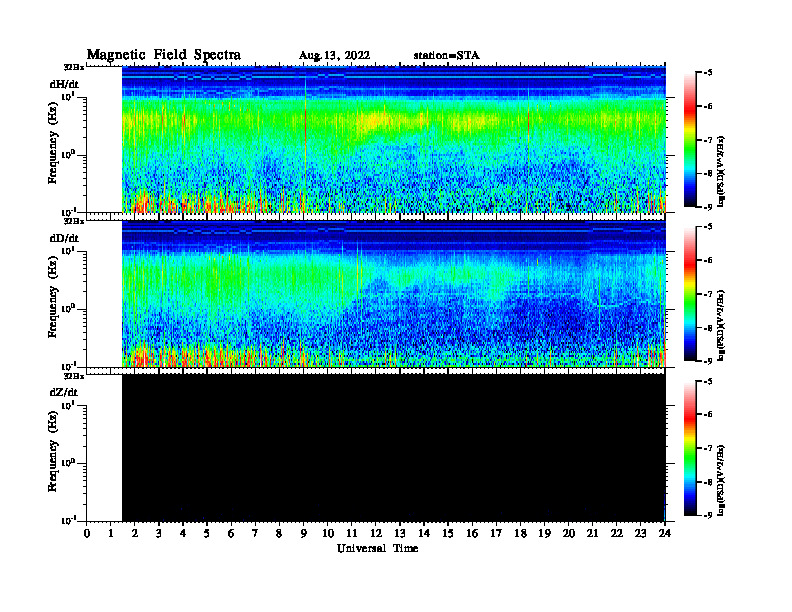Click hour 4 on the Universal Time axis
Image resolution: width=792 pixels, height=612 pixels.
click(x=183, y=533)
